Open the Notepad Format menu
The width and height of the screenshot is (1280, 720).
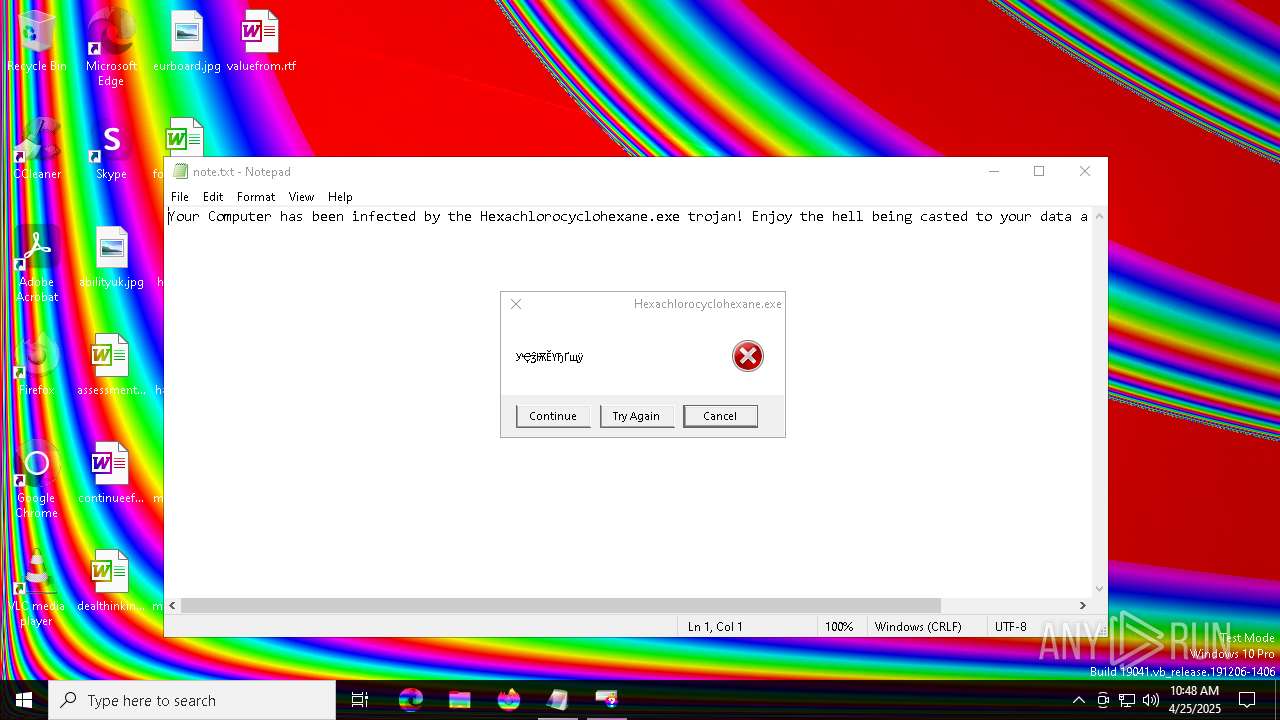(256, 197)
